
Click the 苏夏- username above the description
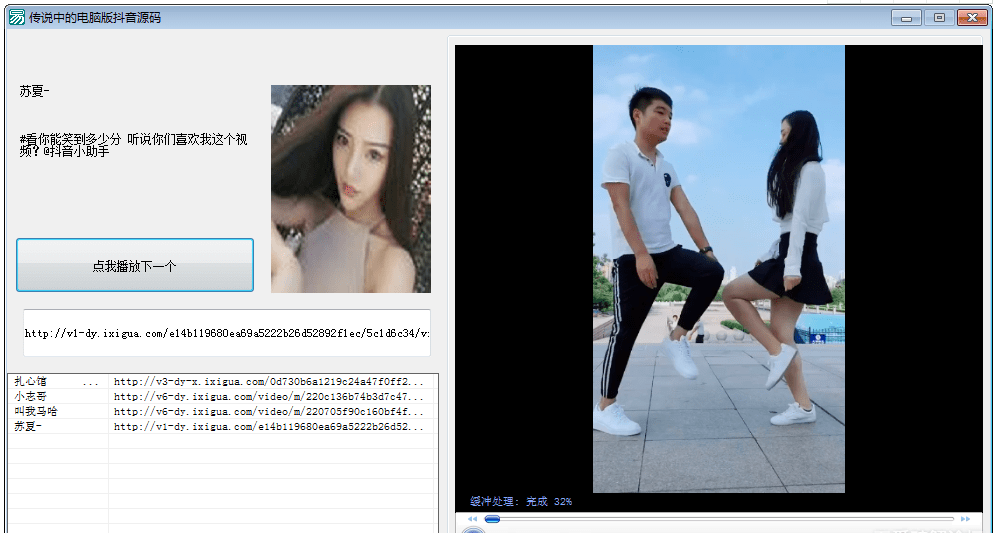(35, 92)
